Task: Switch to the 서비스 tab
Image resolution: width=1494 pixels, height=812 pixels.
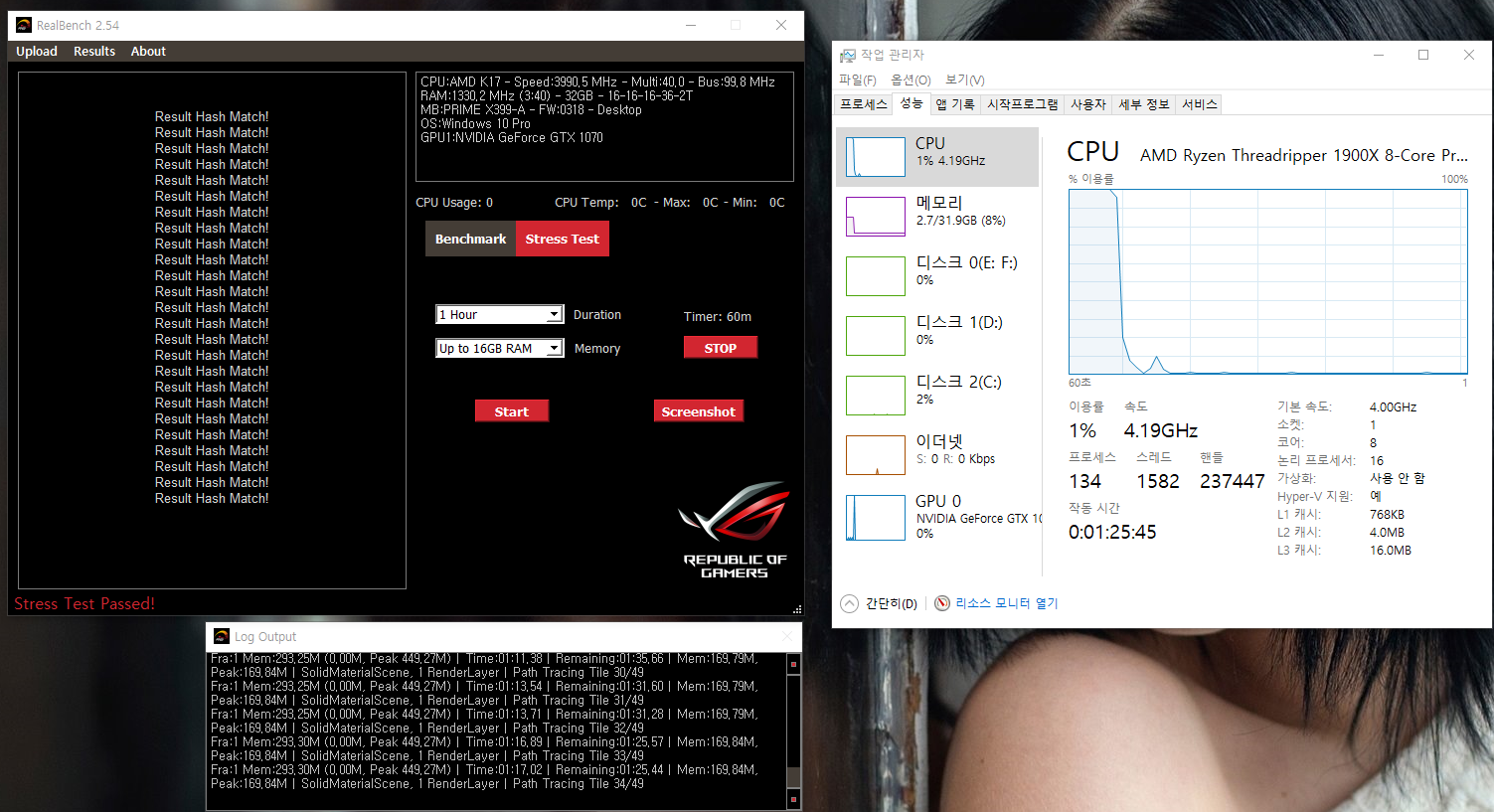Action: tap(1200, 104)
